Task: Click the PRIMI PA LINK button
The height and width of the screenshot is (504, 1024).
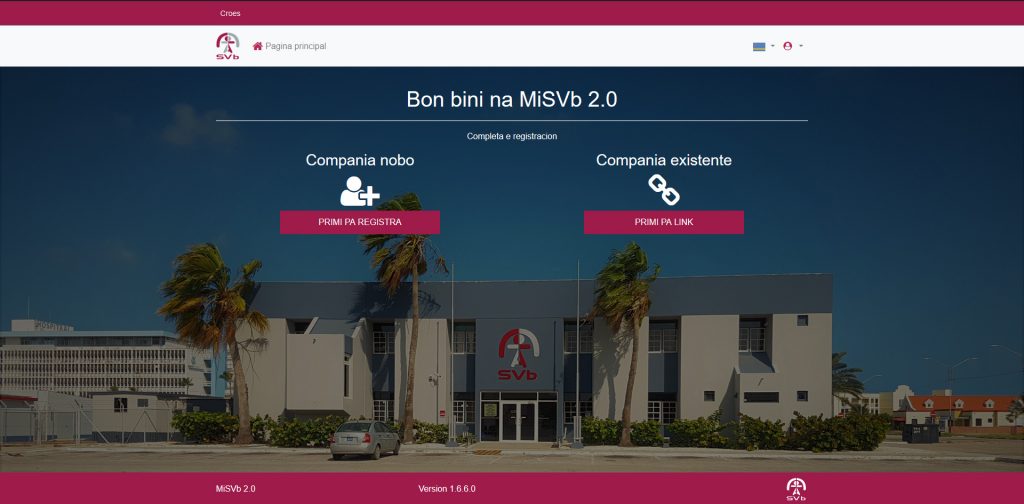Action: click(664, 222)
